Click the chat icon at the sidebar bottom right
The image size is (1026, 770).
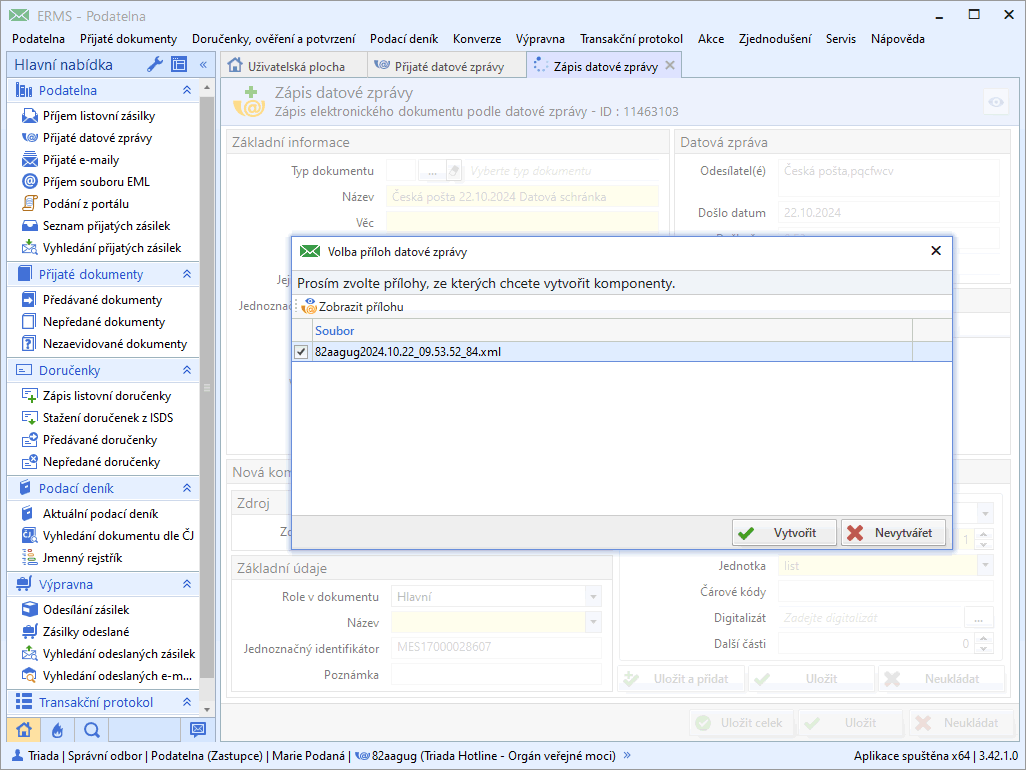[x=198, y=729]
